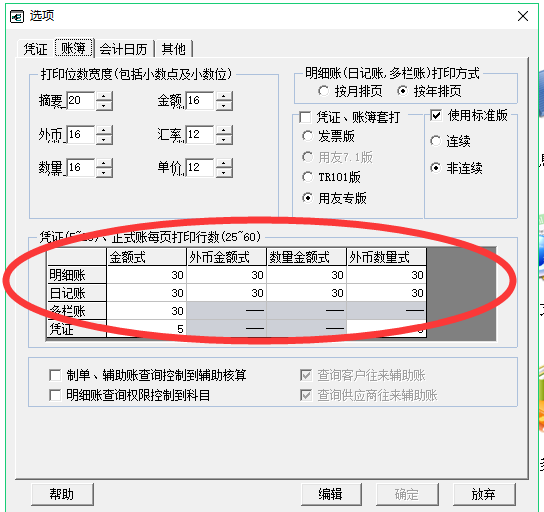
Task: Select TR101版 print format
Action: coord(307,177)
